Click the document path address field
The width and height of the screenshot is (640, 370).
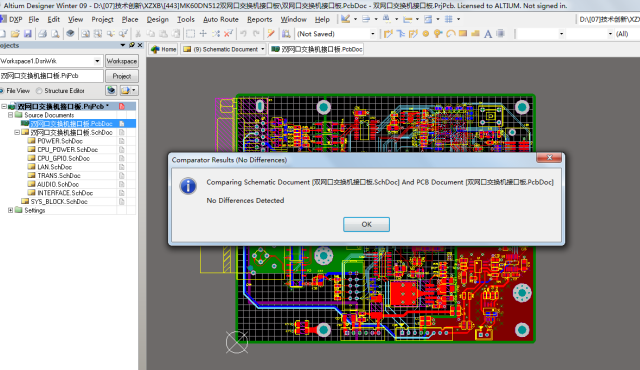click(608, 19)
